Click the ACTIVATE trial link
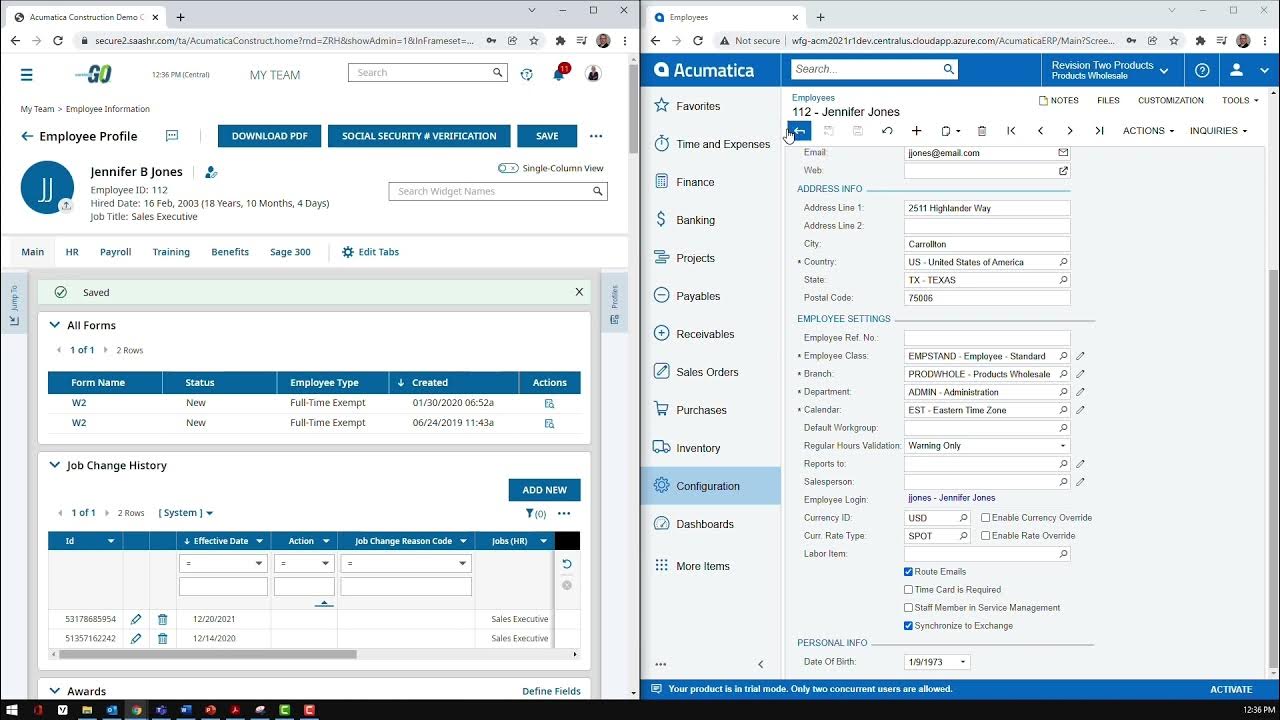This screenshot has width=1280, height=720. 1231,689
